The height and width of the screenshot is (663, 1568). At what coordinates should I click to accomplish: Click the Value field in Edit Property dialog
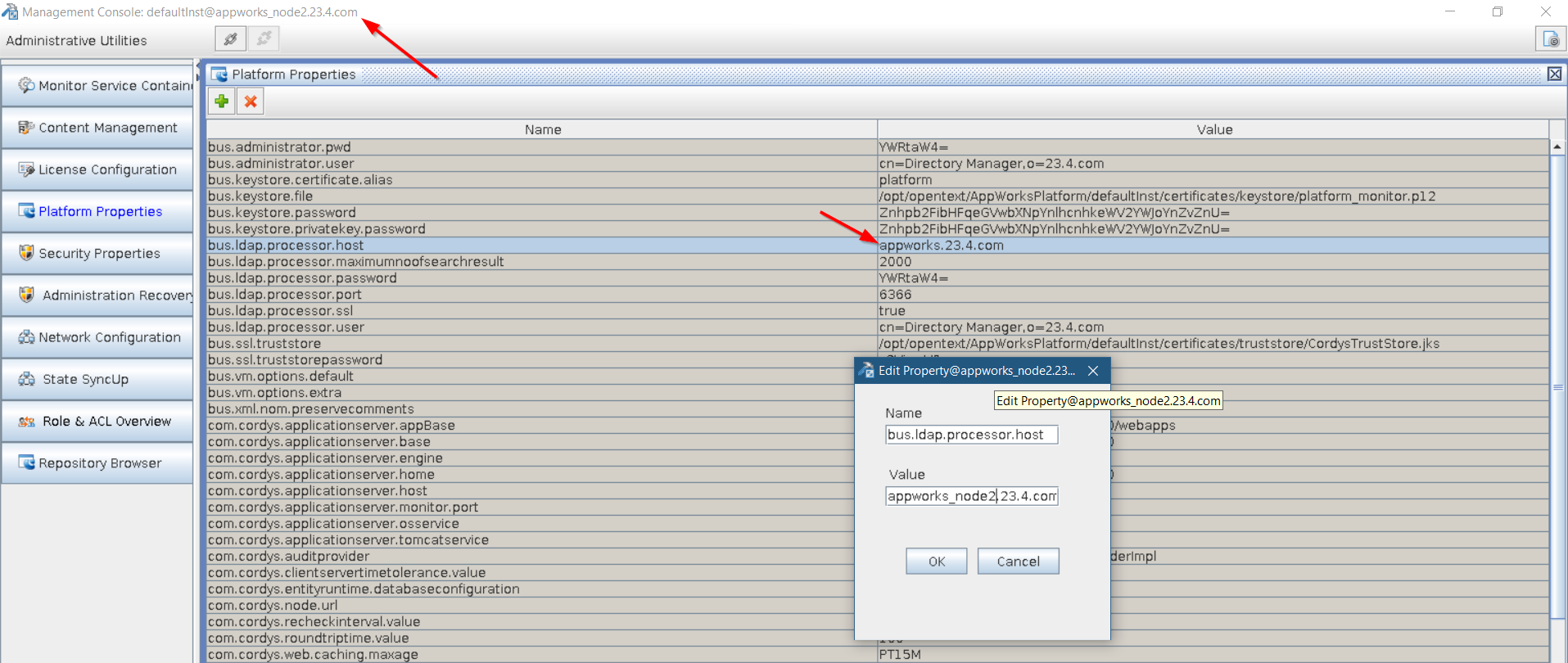click(971, 496)
